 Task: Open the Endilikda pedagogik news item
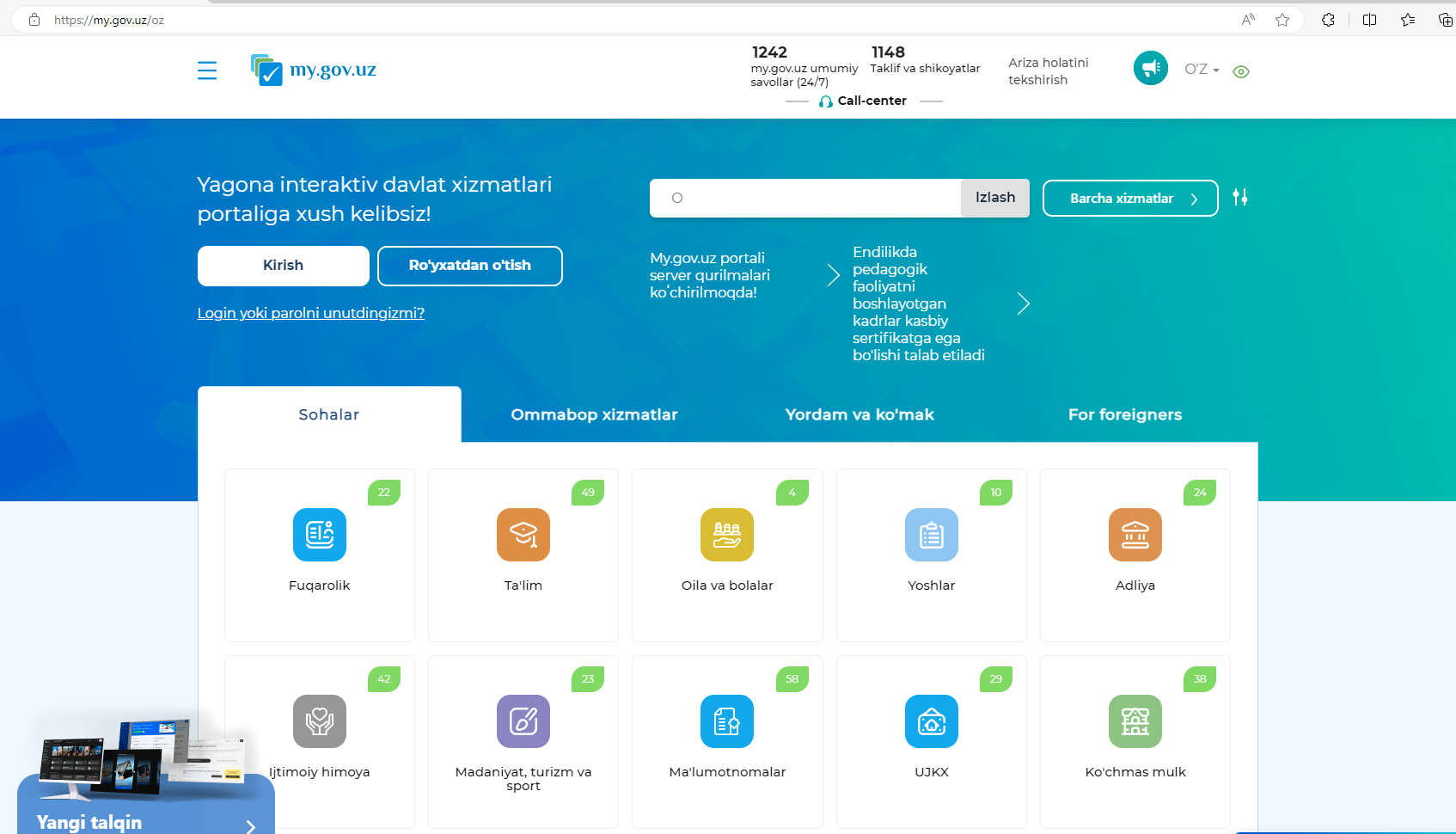(x=919, y=304)
